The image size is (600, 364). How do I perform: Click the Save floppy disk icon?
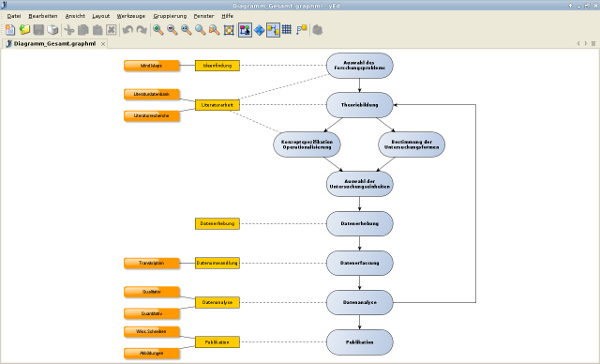click(39, 30)
